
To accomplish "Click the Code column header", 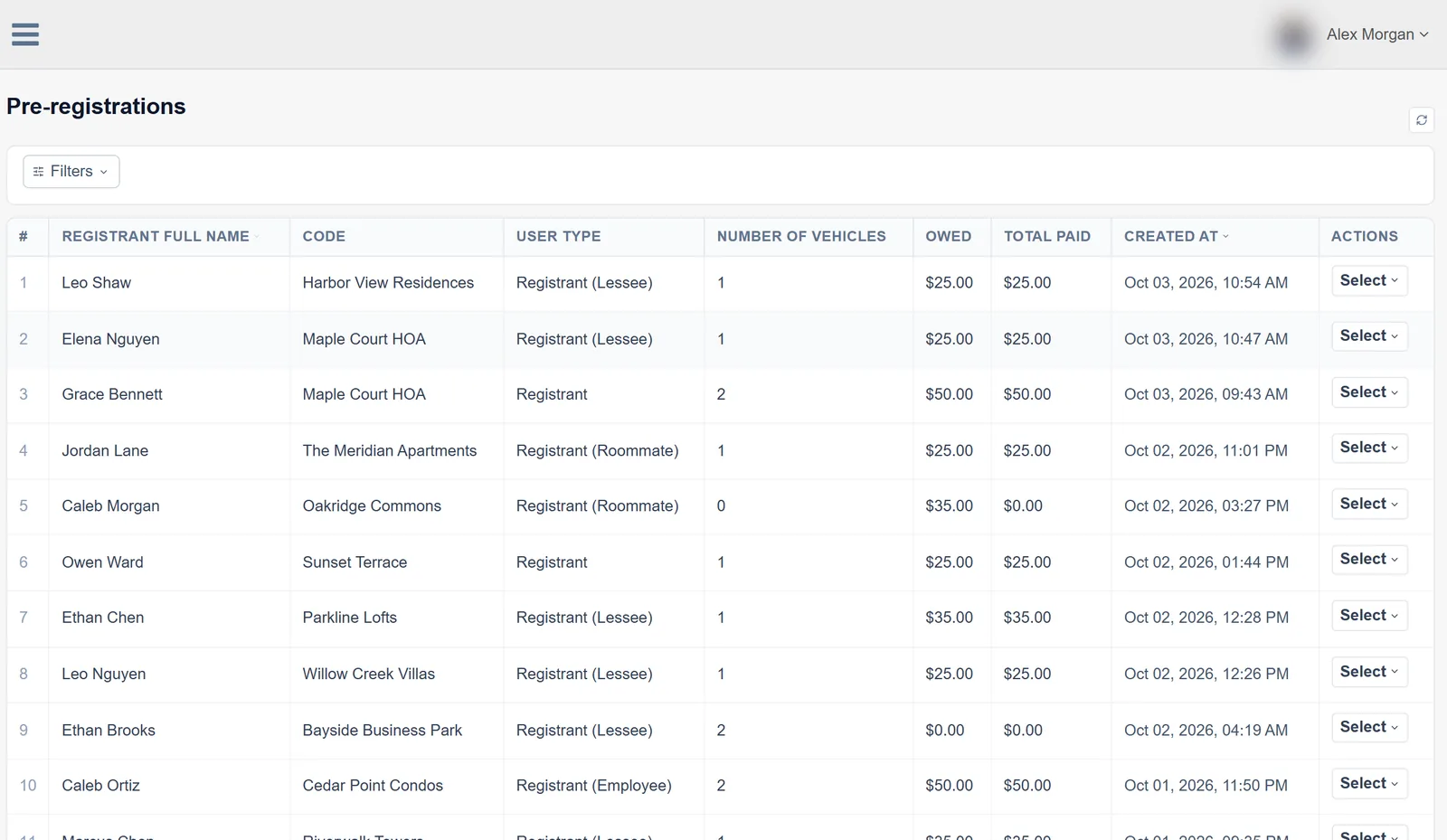I will pyautogui.click(x=324, y=237).
